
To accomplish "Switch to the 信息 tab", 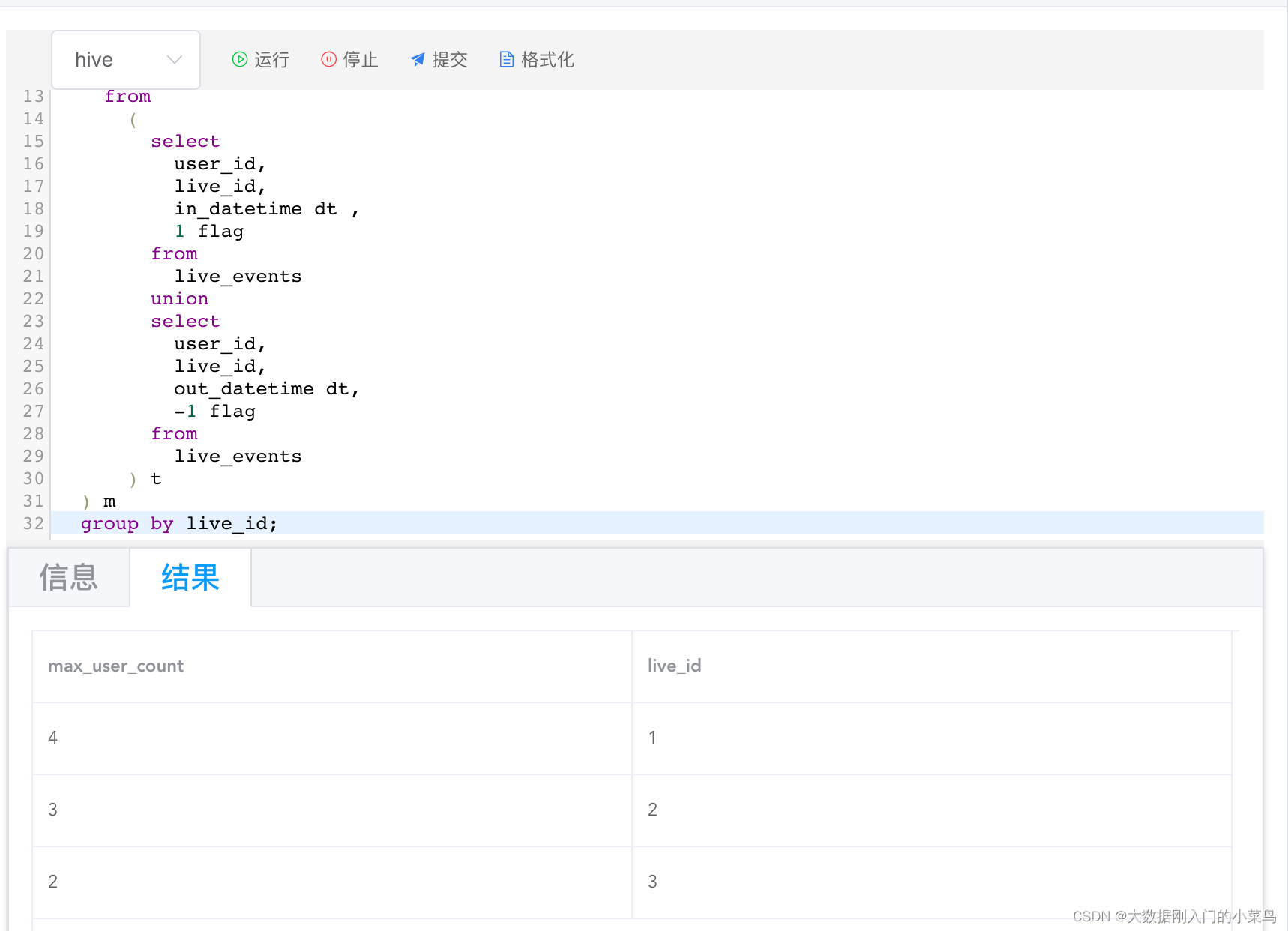I will click(x=69, y=577).
